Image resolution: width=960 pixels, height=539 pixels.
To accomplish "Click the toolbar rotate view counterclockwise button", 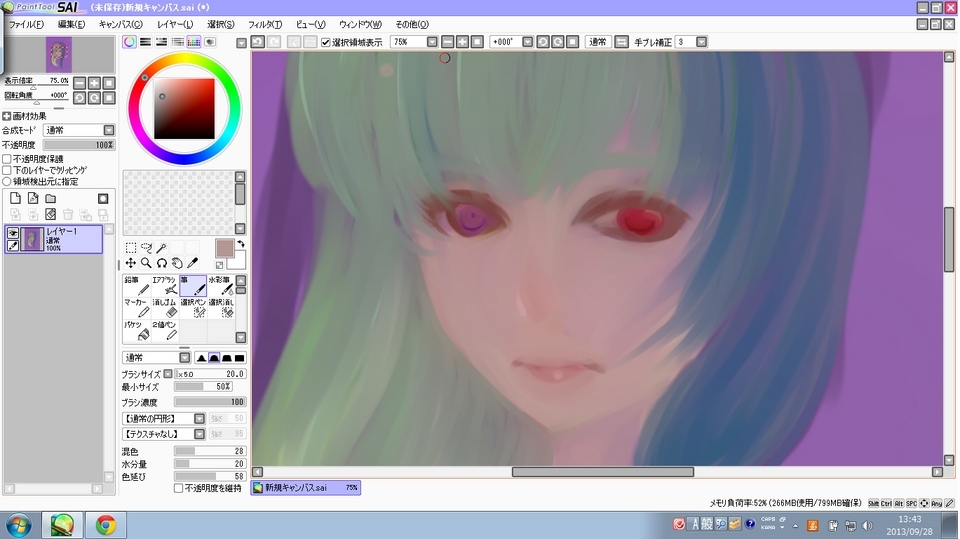I will pos(543,42).
